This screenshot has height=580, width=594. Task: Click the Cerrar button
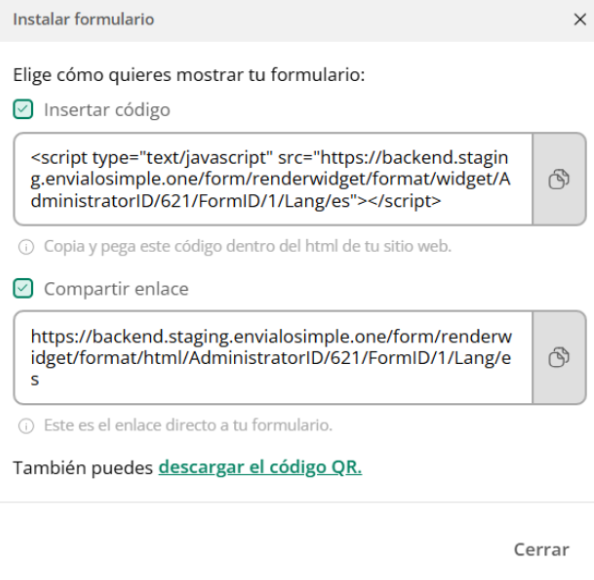pos(541,549)
